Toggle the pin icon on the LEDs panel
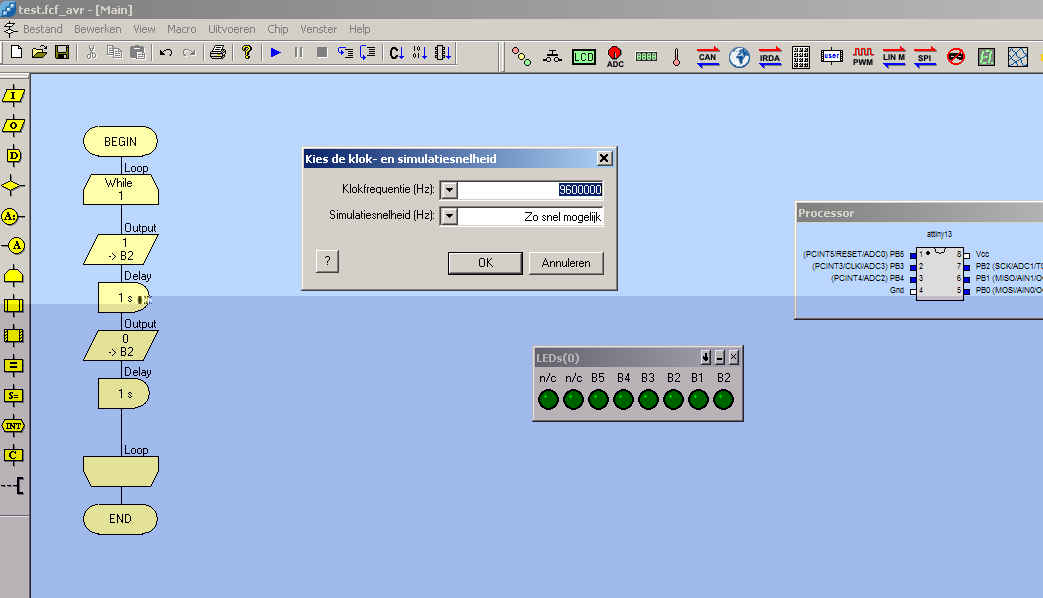This screenshot has height=598, width=1043. pos(706,358)
